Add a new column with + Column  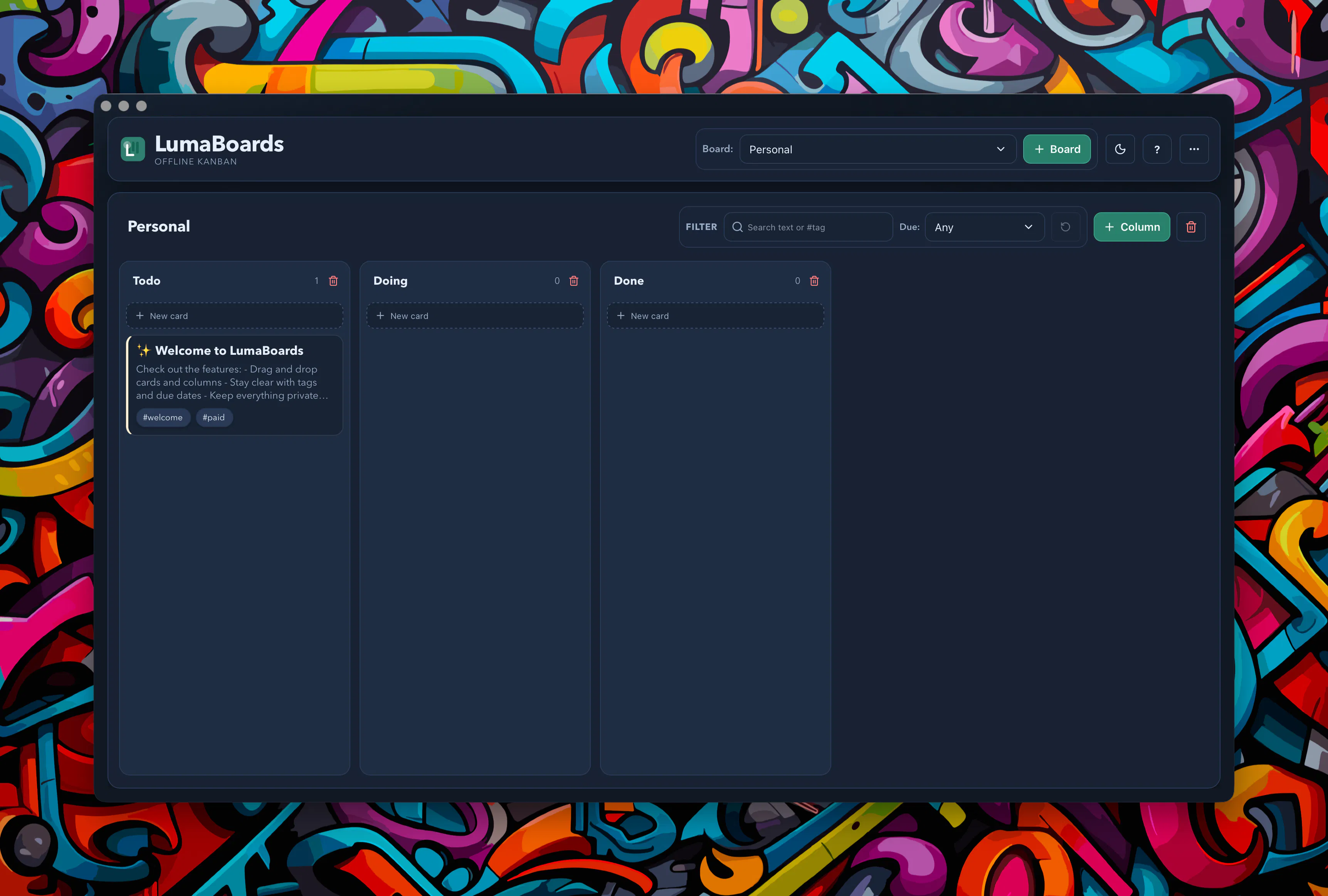[1131, 227]
